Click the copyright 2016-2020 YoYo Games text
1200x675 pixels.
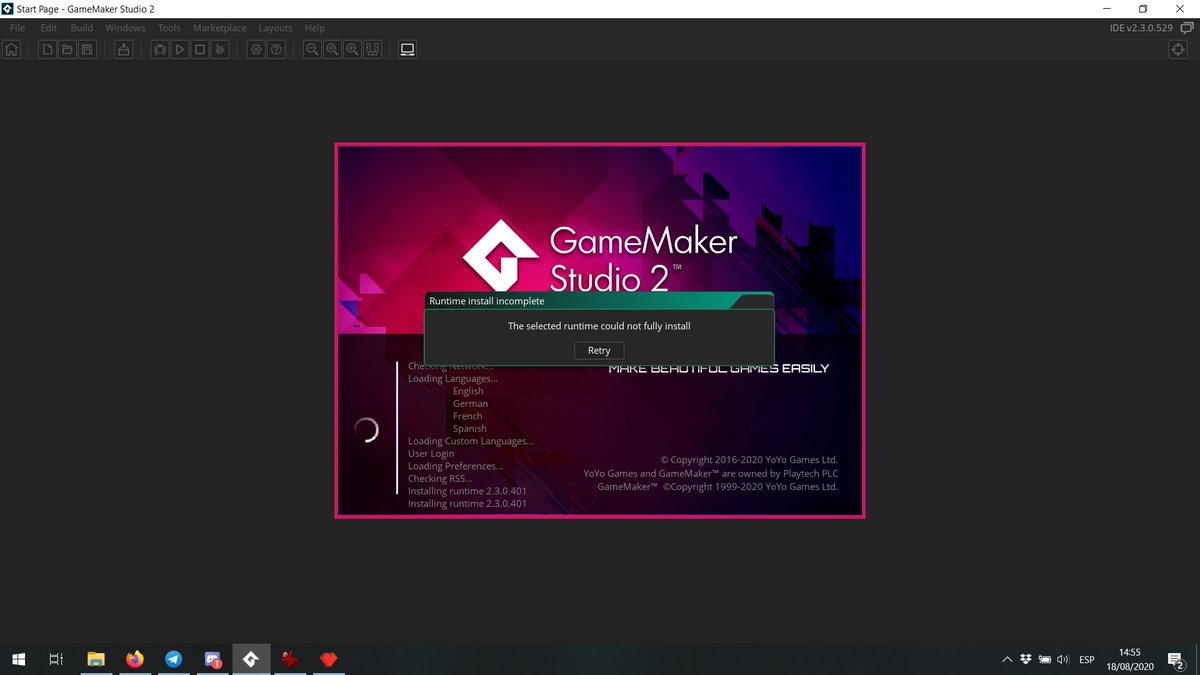tap(749, 460)
